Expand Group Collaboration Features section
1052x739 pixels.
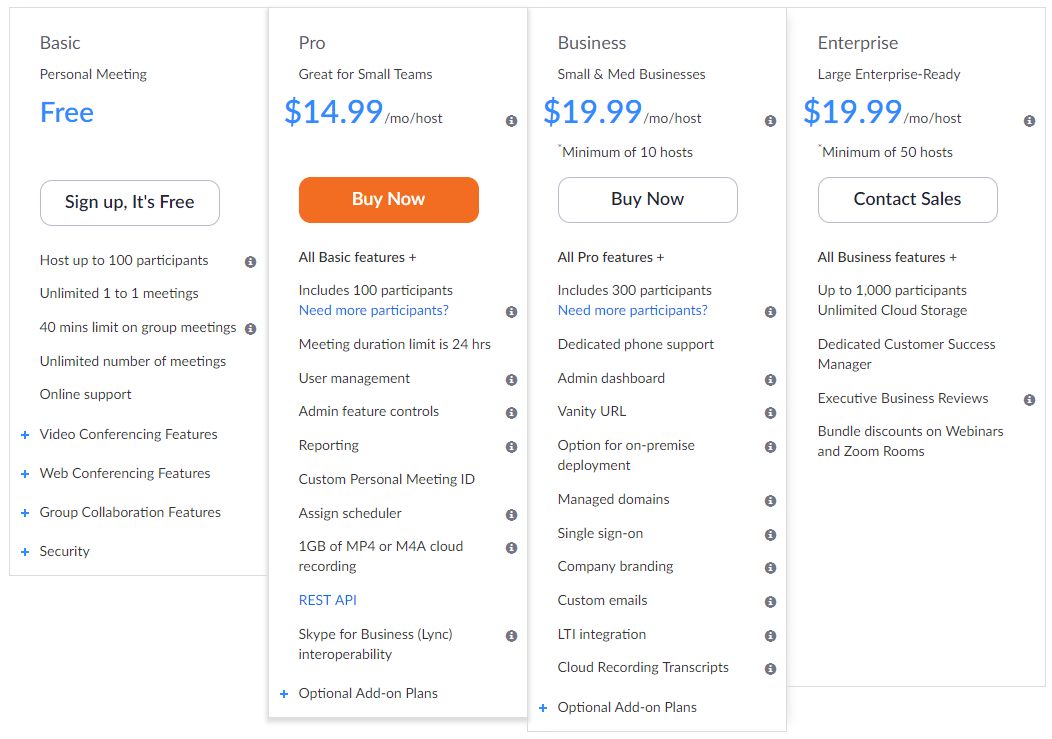(130, 513)
